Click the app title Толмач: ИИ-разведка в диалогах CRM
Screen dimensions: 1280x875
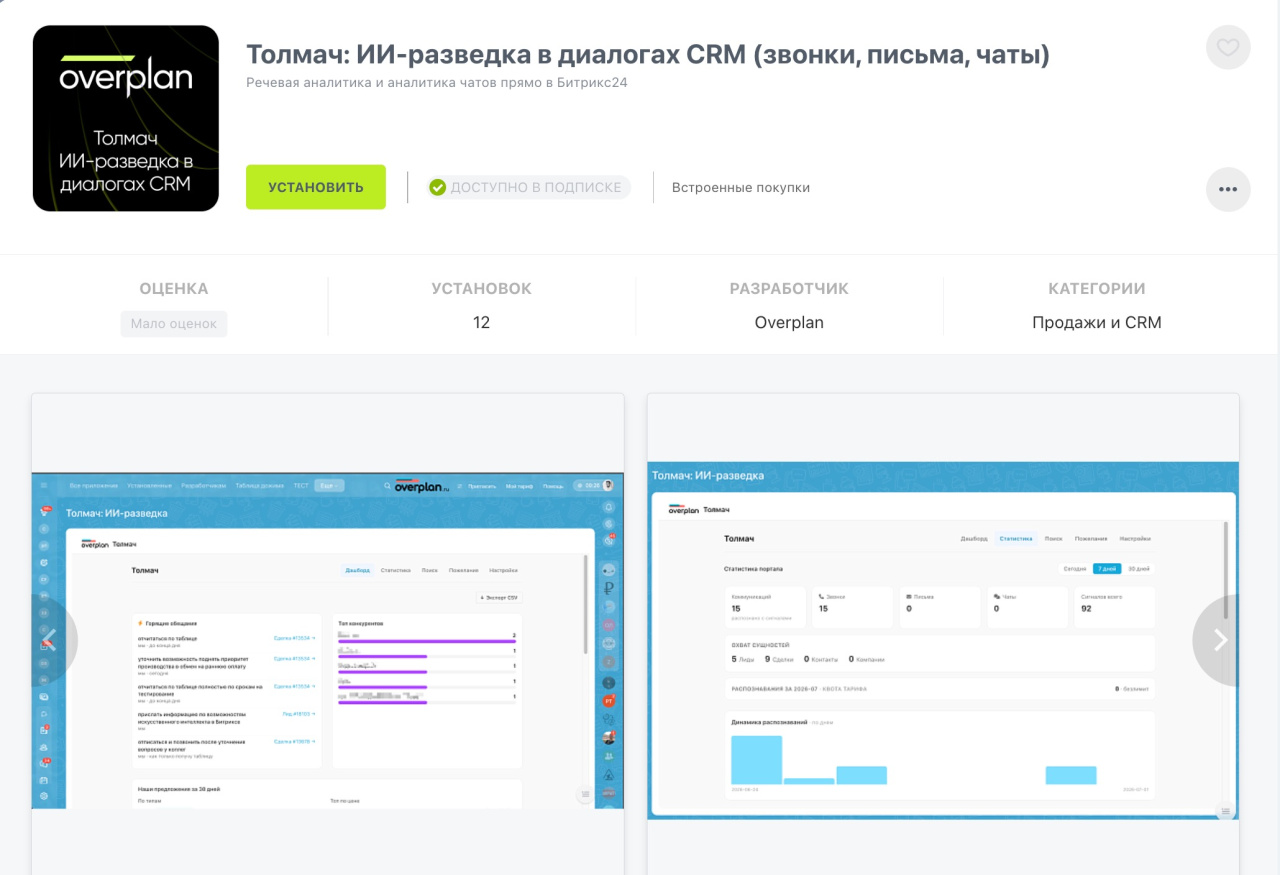(648, 54)
